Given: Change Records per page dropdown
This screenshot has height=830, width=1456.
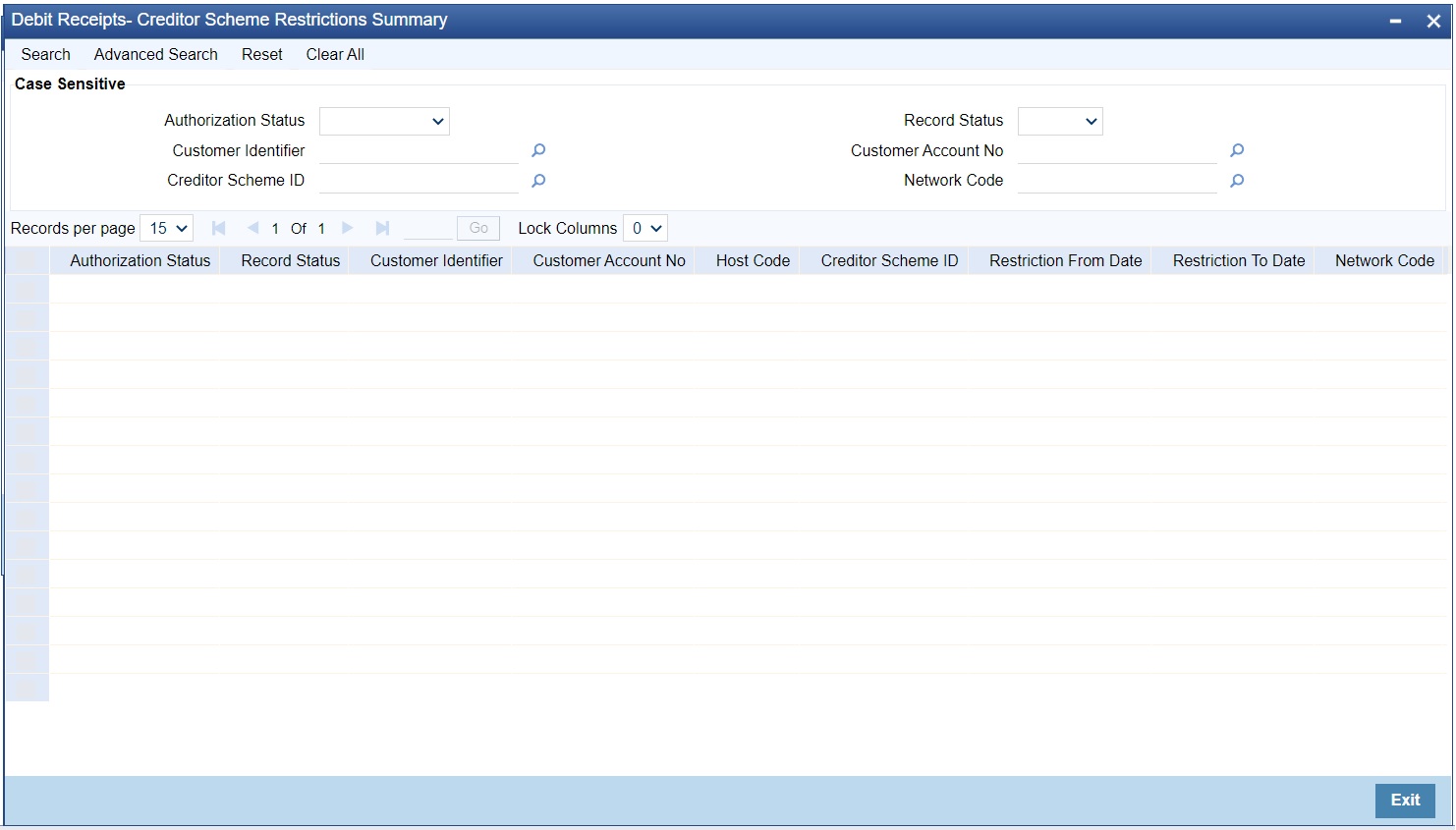Looking at the screenshot, I should 167,228.
